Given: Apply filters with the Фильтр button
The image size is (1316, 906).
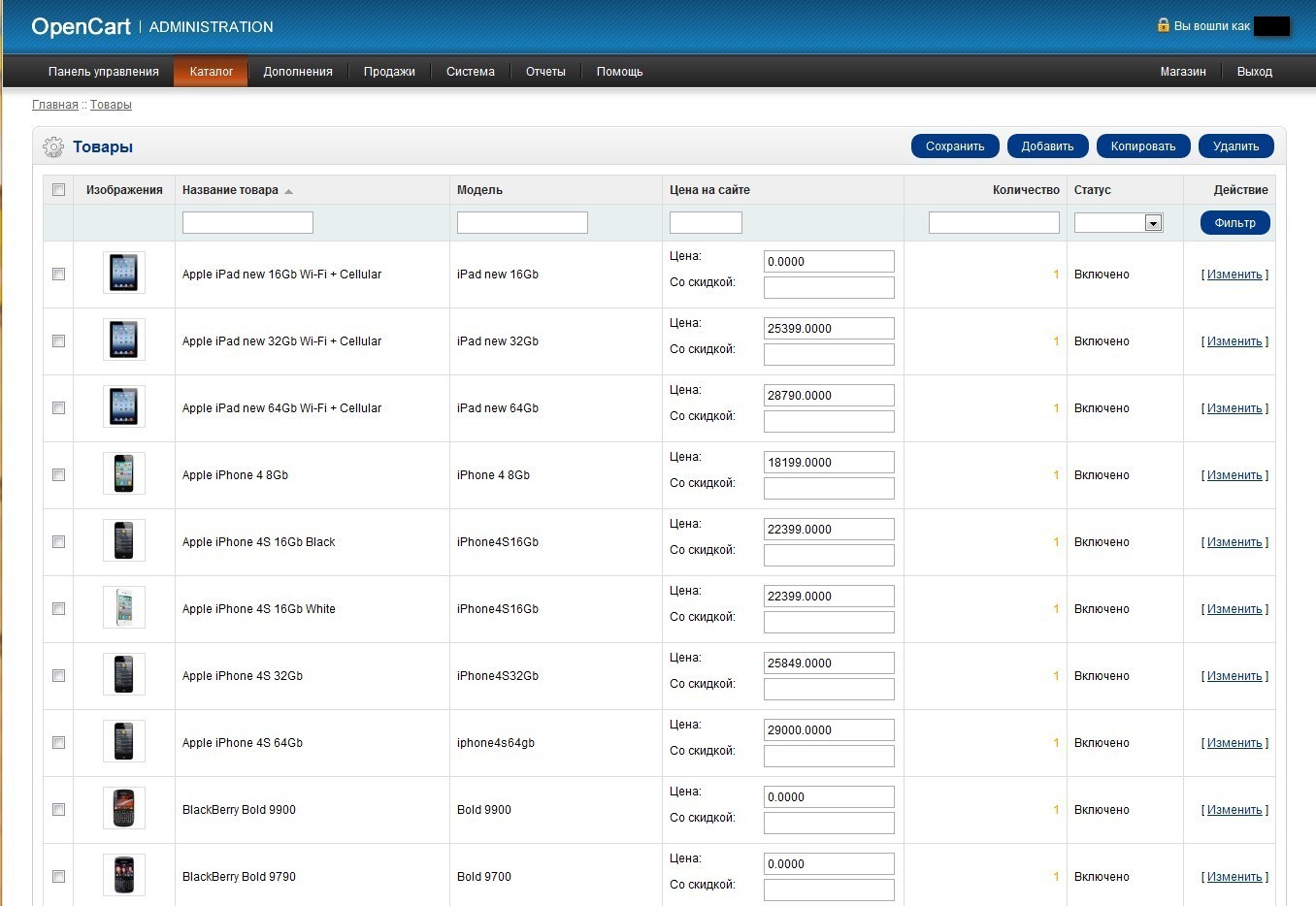Looking at the screenshot, I should (x=1235, y=223).
